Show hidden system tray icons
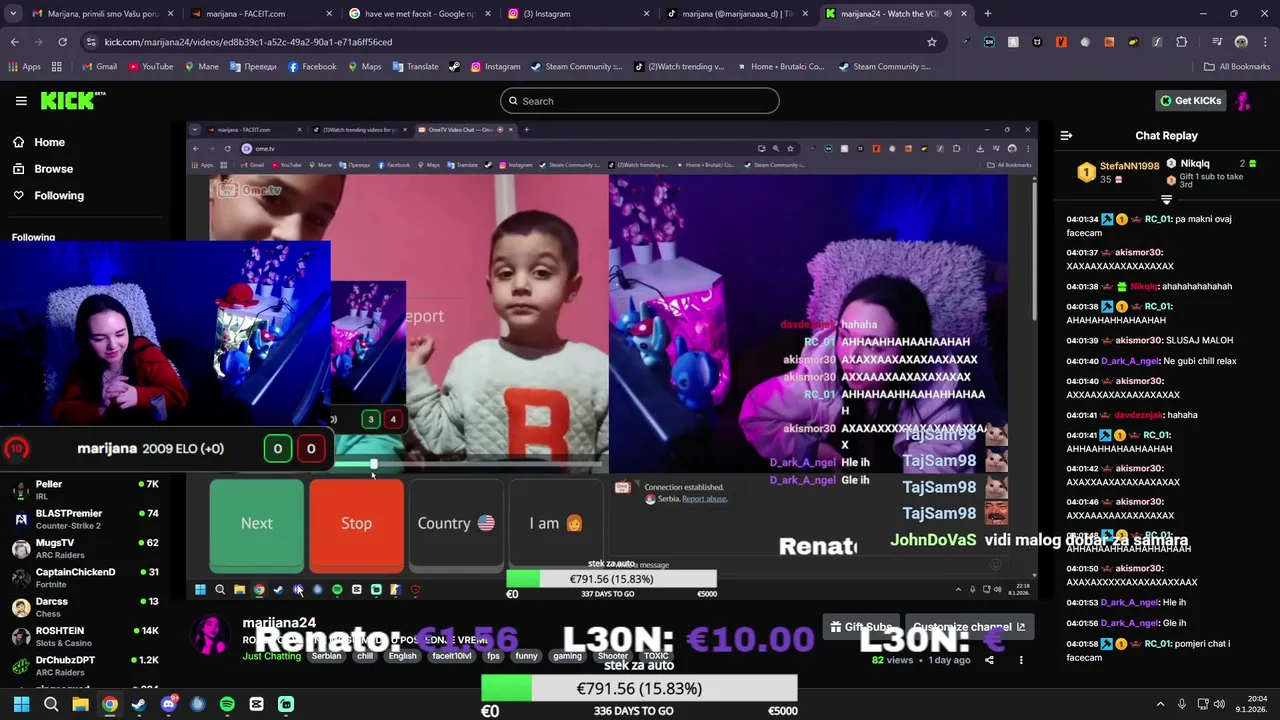This screenshot has height=720, width=1280. tap(1160, 704)
